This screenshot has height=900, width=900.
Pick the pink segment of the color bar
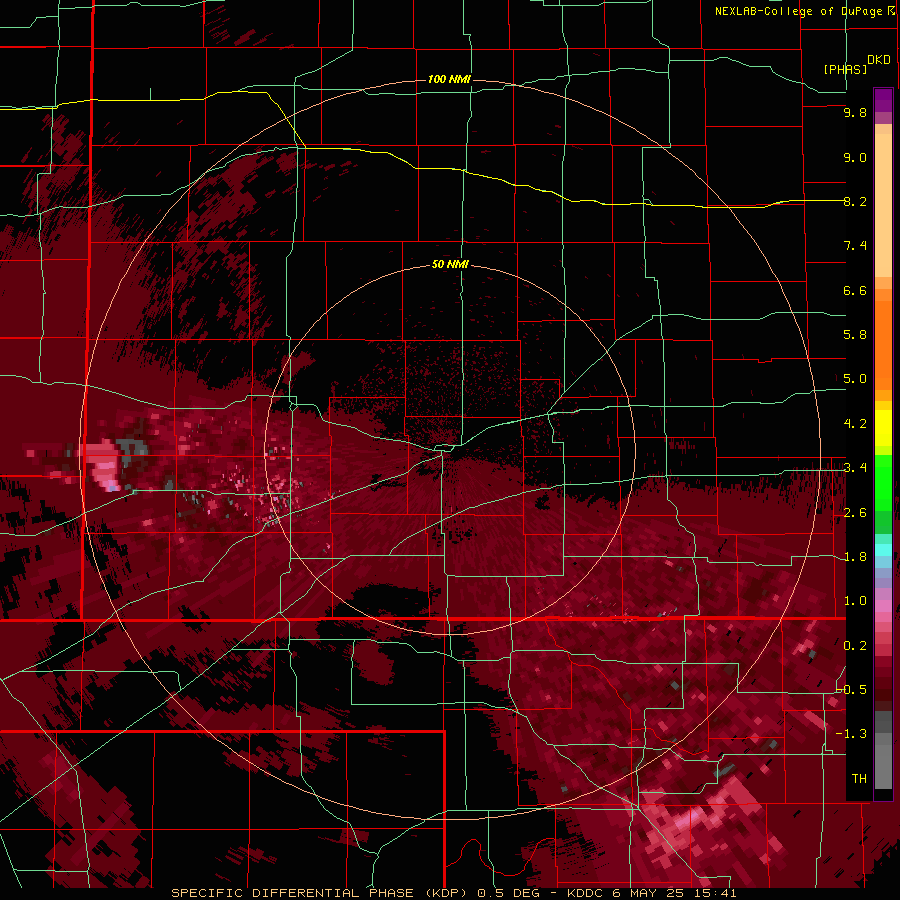tap(883, 607)
